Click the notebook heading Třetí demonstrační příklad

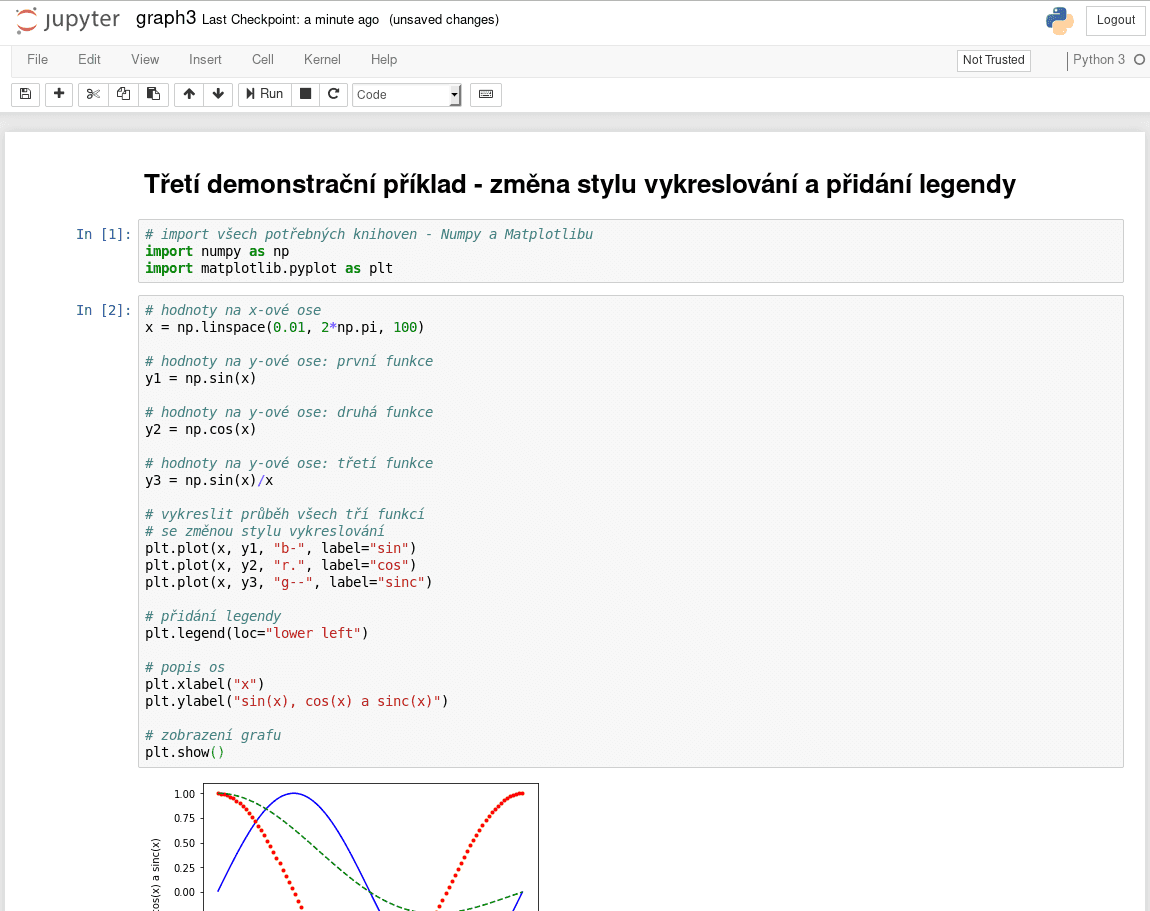(579, 184)
